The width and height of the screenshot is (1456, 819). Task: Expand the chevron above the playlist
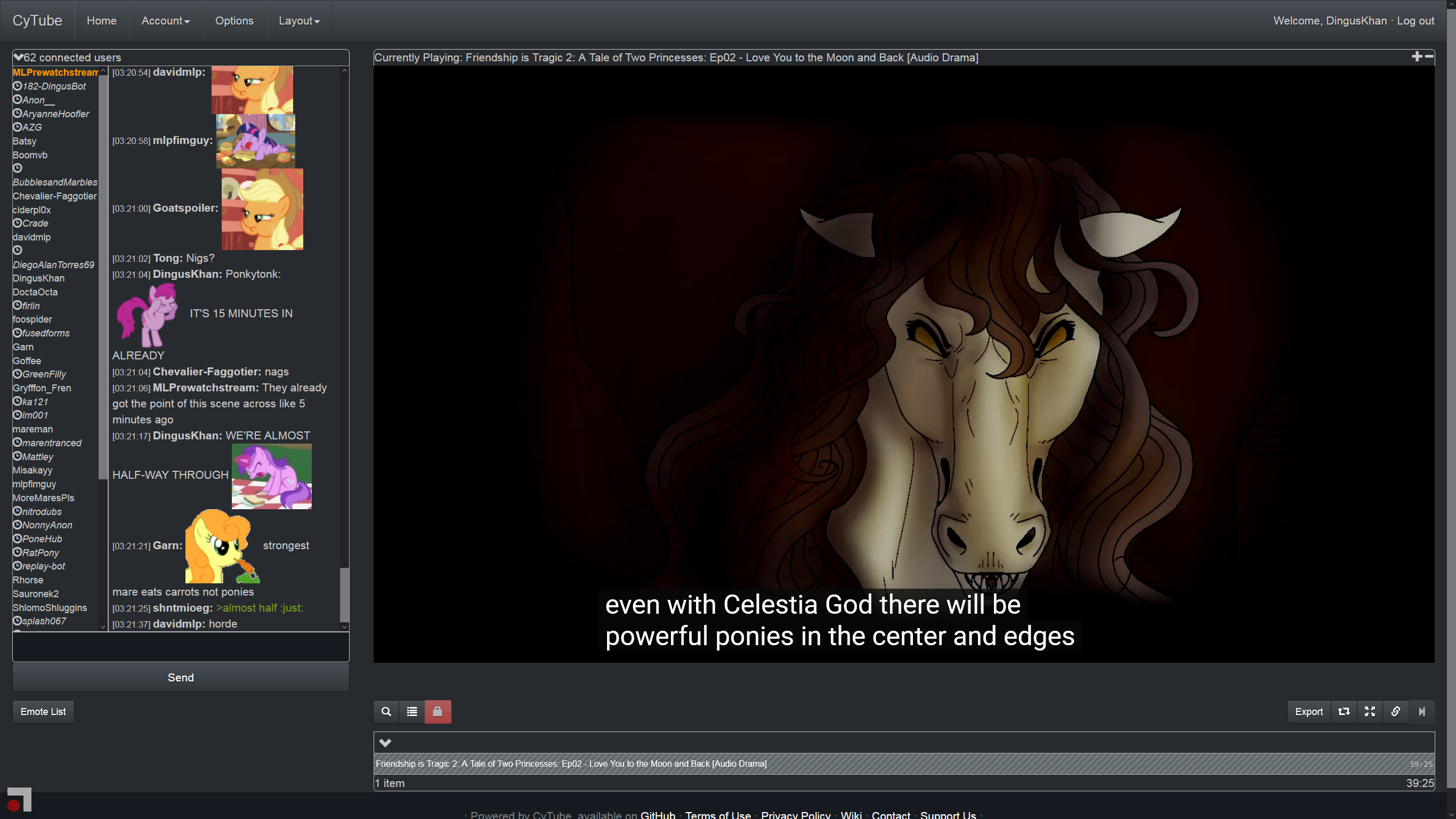[385, 743]
